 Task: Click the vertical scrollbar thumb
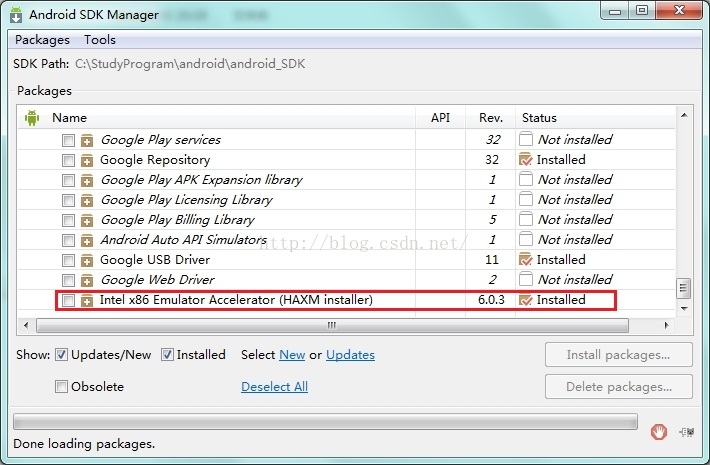click(684, 288)
